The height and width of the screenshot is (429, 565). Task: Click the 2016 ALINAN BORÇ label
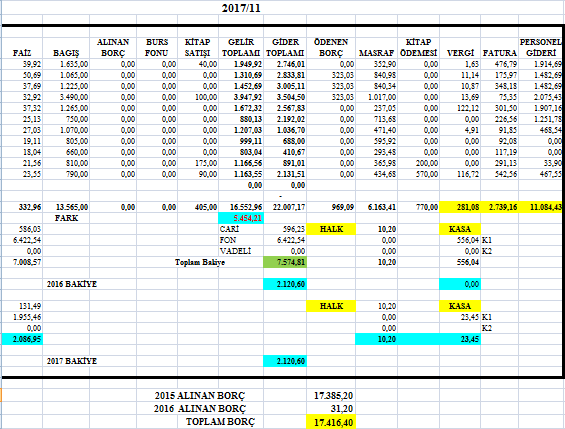pos(200,409)
